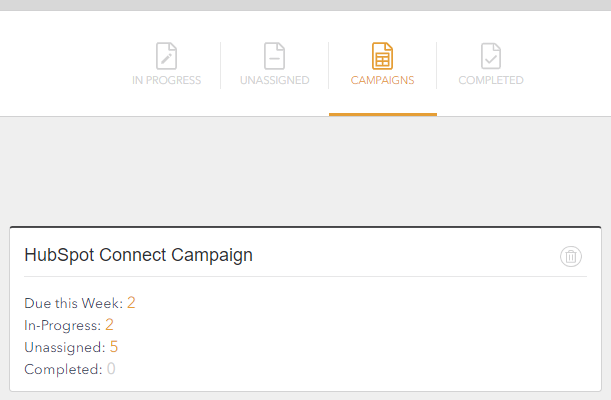Viewport: 611px width, 400px height.
Task: Click the Completed checkmark document icon
Action: coord(491,56)
